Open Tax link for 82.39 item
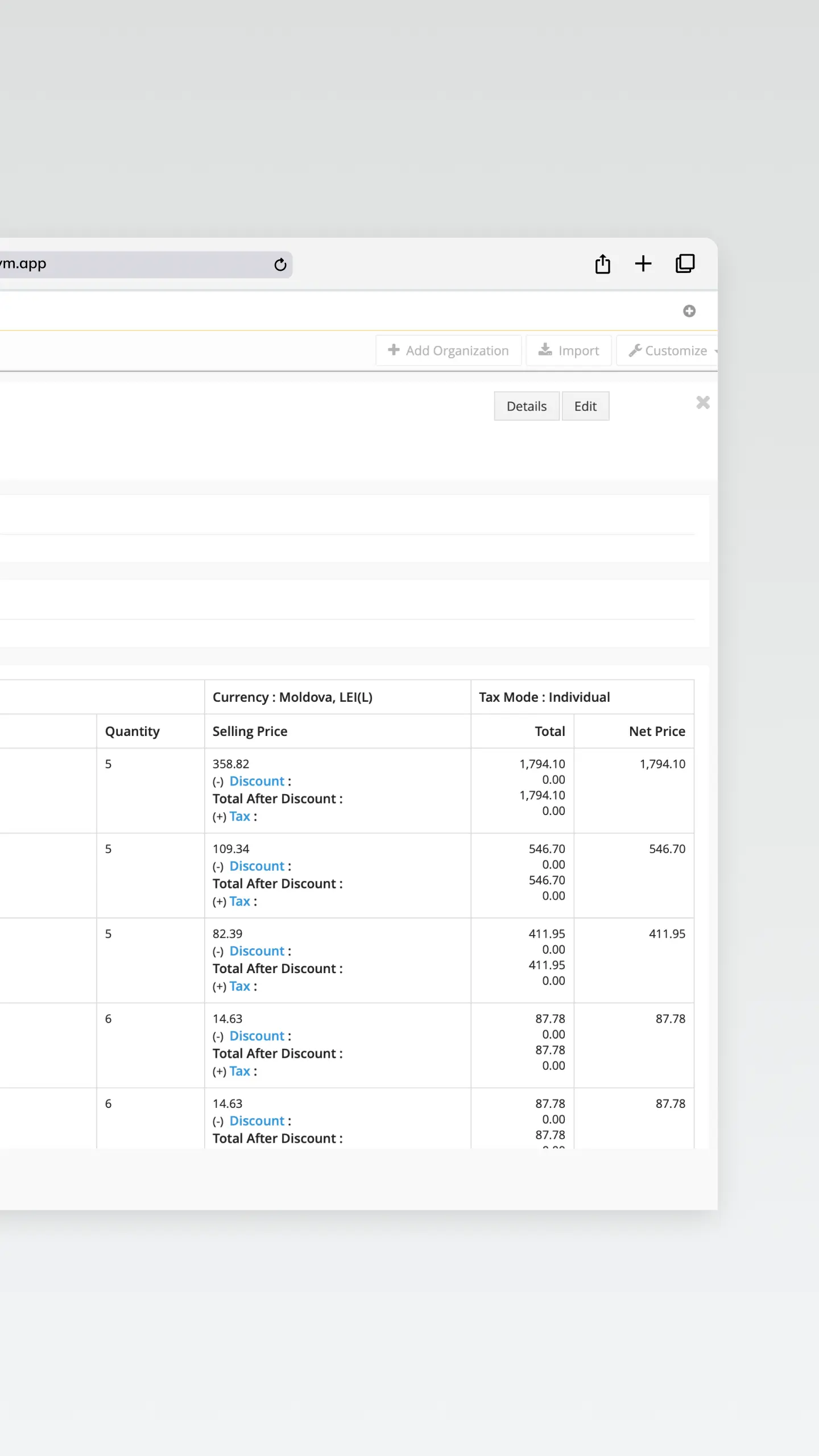This screenshot has height=1456, width=819. (x=239, y=986)
